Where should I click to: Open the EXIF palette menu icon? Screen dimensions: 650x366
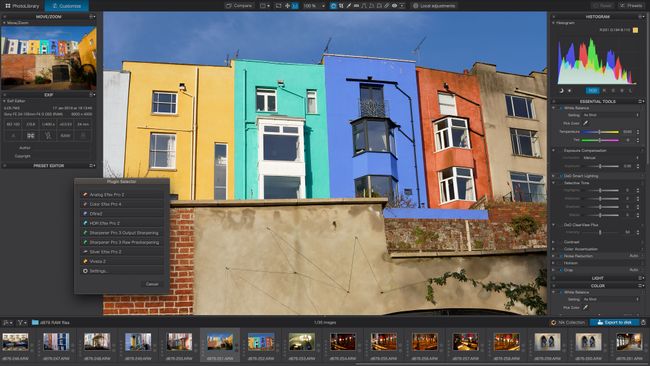(x=92, y=95)
